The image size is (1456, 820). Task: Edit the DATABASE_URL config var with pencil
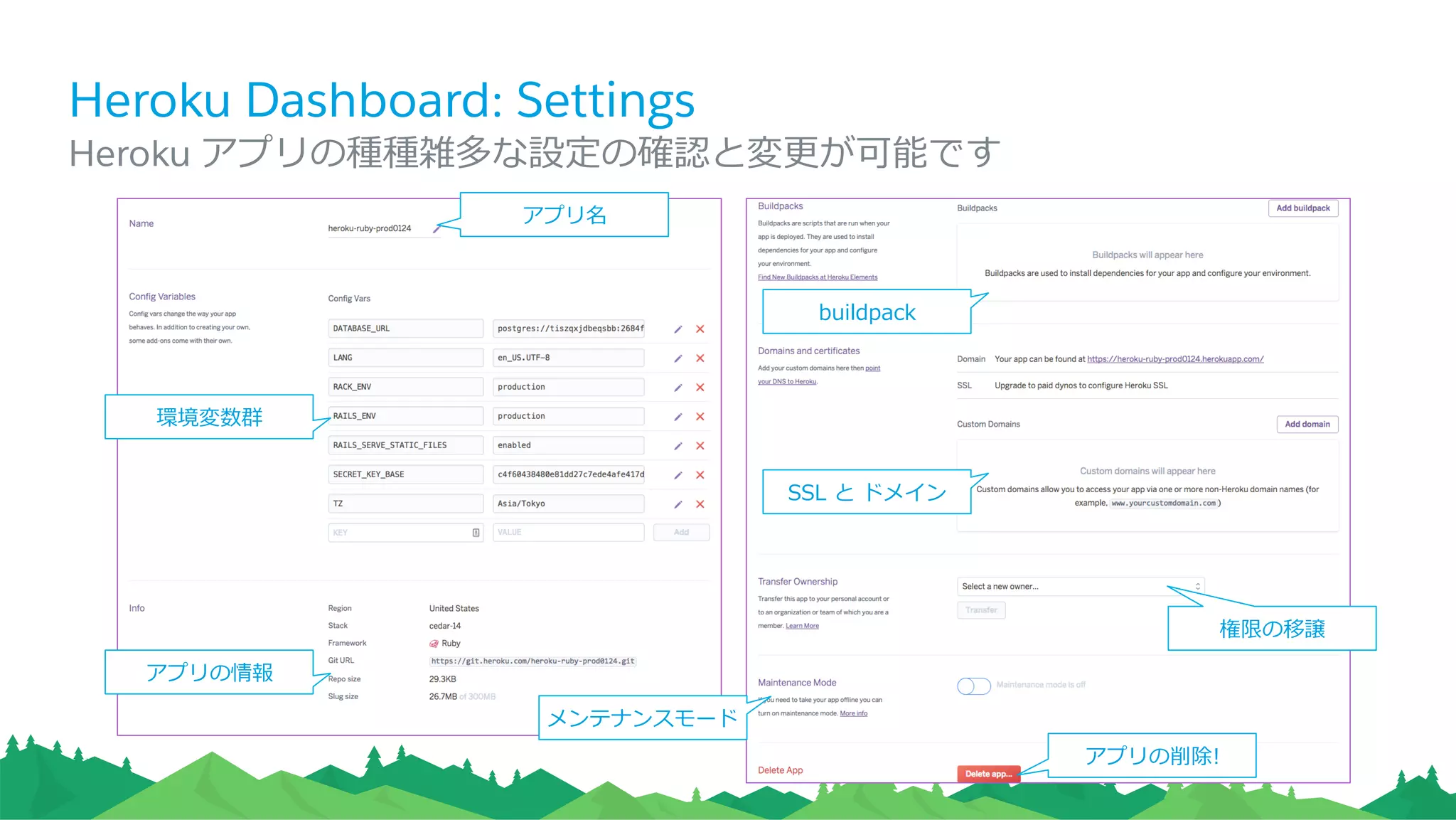[678, 329]
